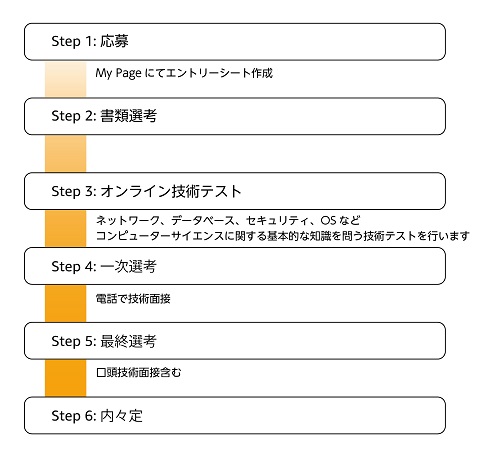
Task: Click the light orange connector below Step 1
Action: [66, 79]
